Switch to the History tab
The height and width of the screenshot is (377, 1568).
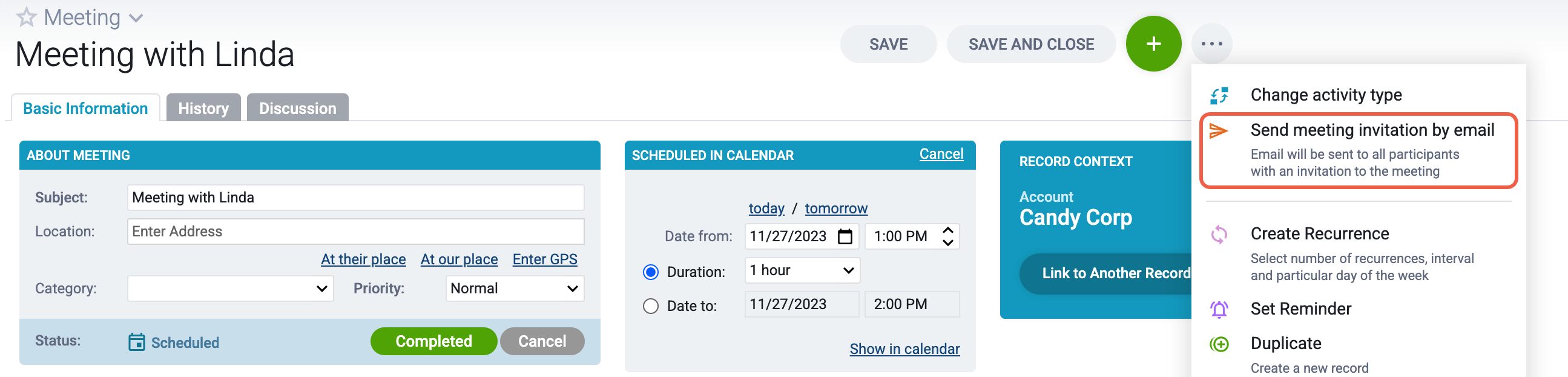coord(203,108)
